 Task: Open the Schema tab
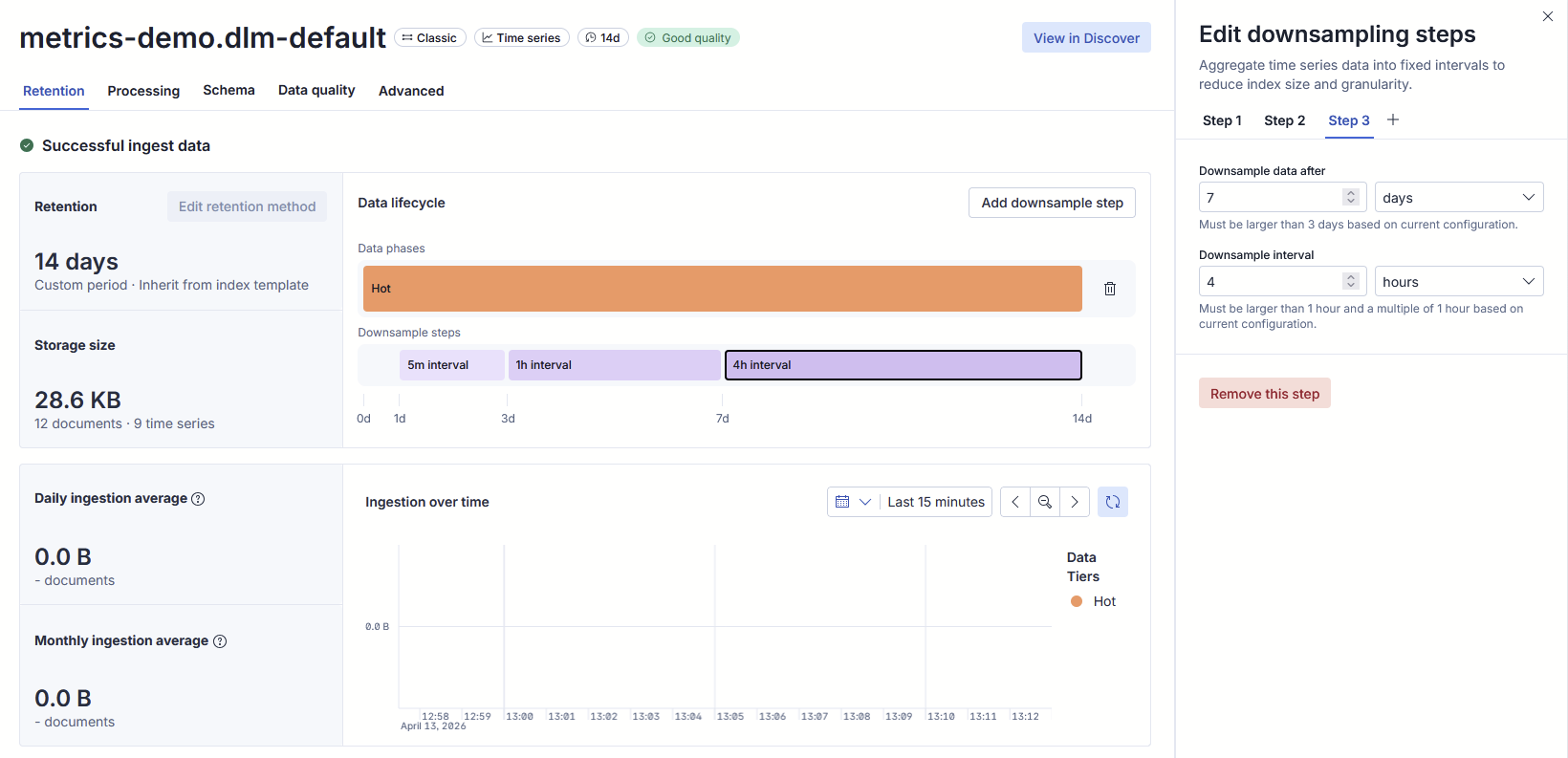[x=229, y=90]
